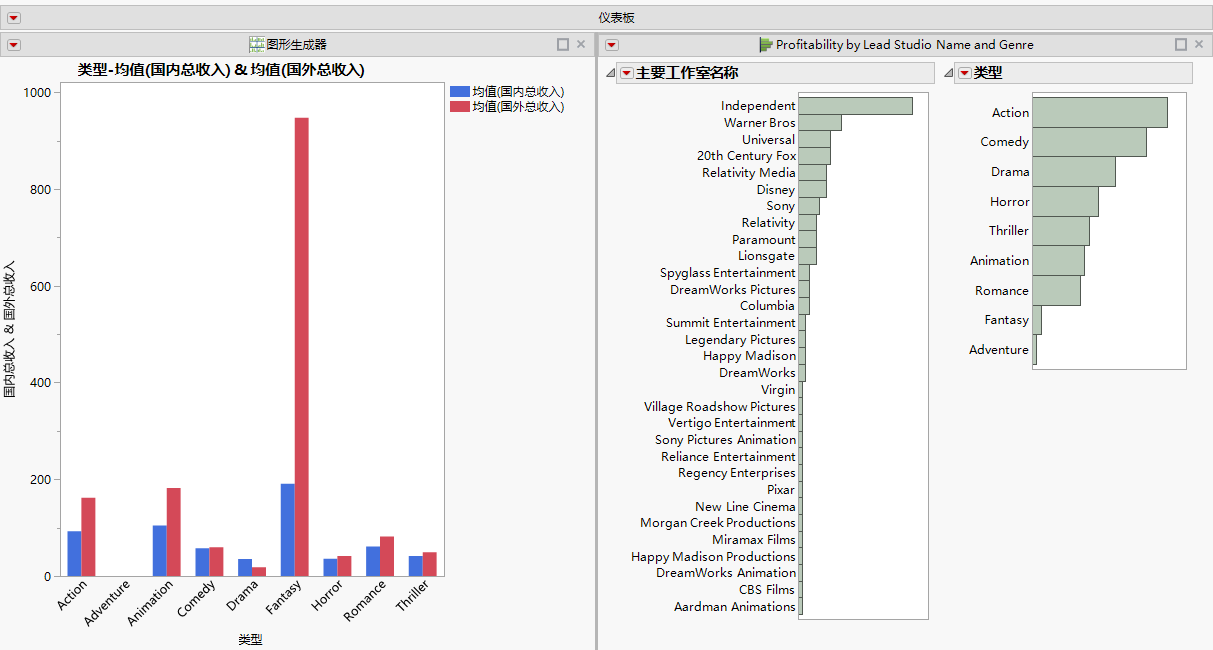Click the Miramax Films label
1213x650 pixels.
click(x=754, y=540)
